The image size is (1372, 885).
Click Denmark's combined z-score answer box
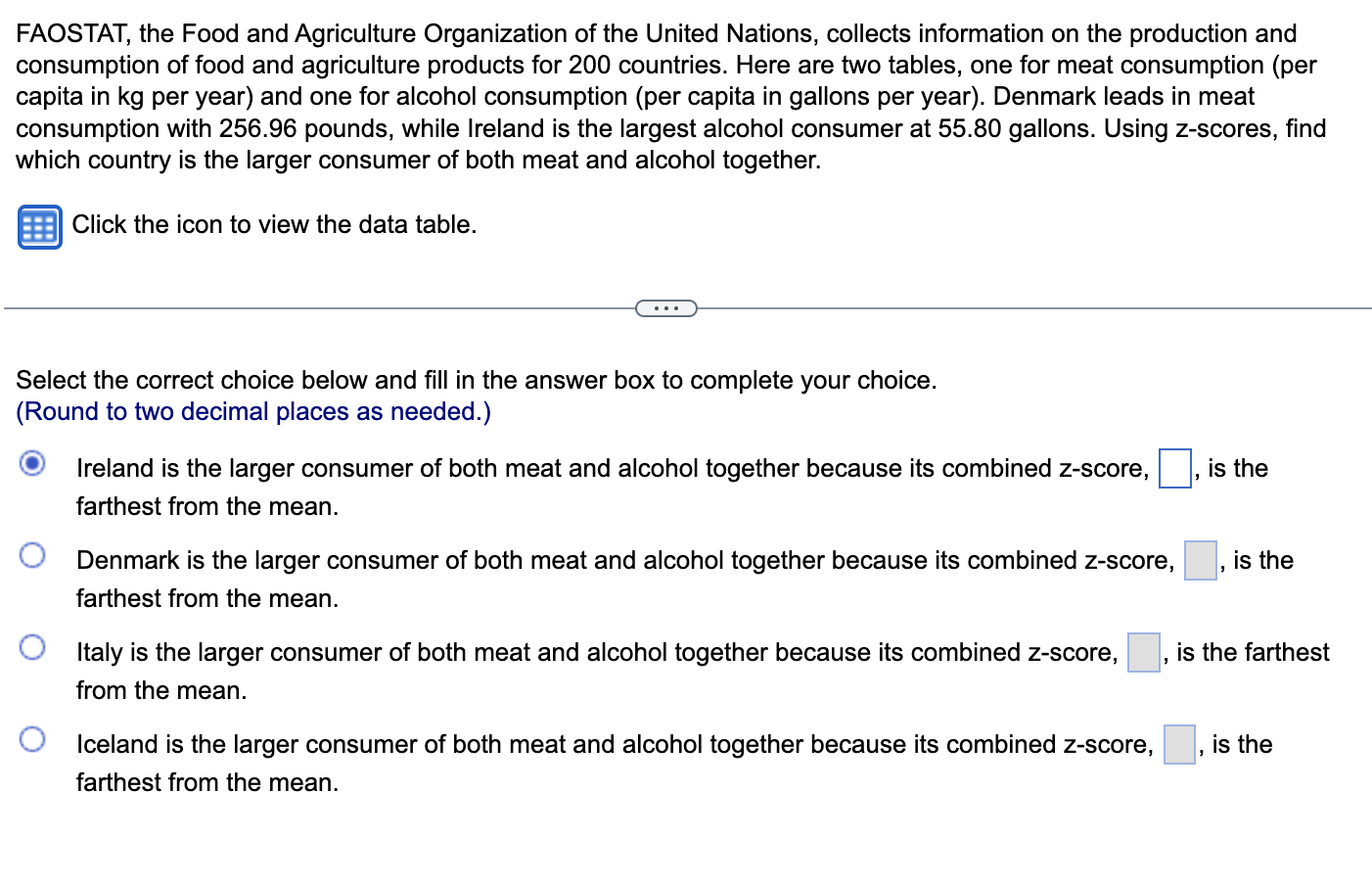pyautogui.click(x=1200, y=561)
